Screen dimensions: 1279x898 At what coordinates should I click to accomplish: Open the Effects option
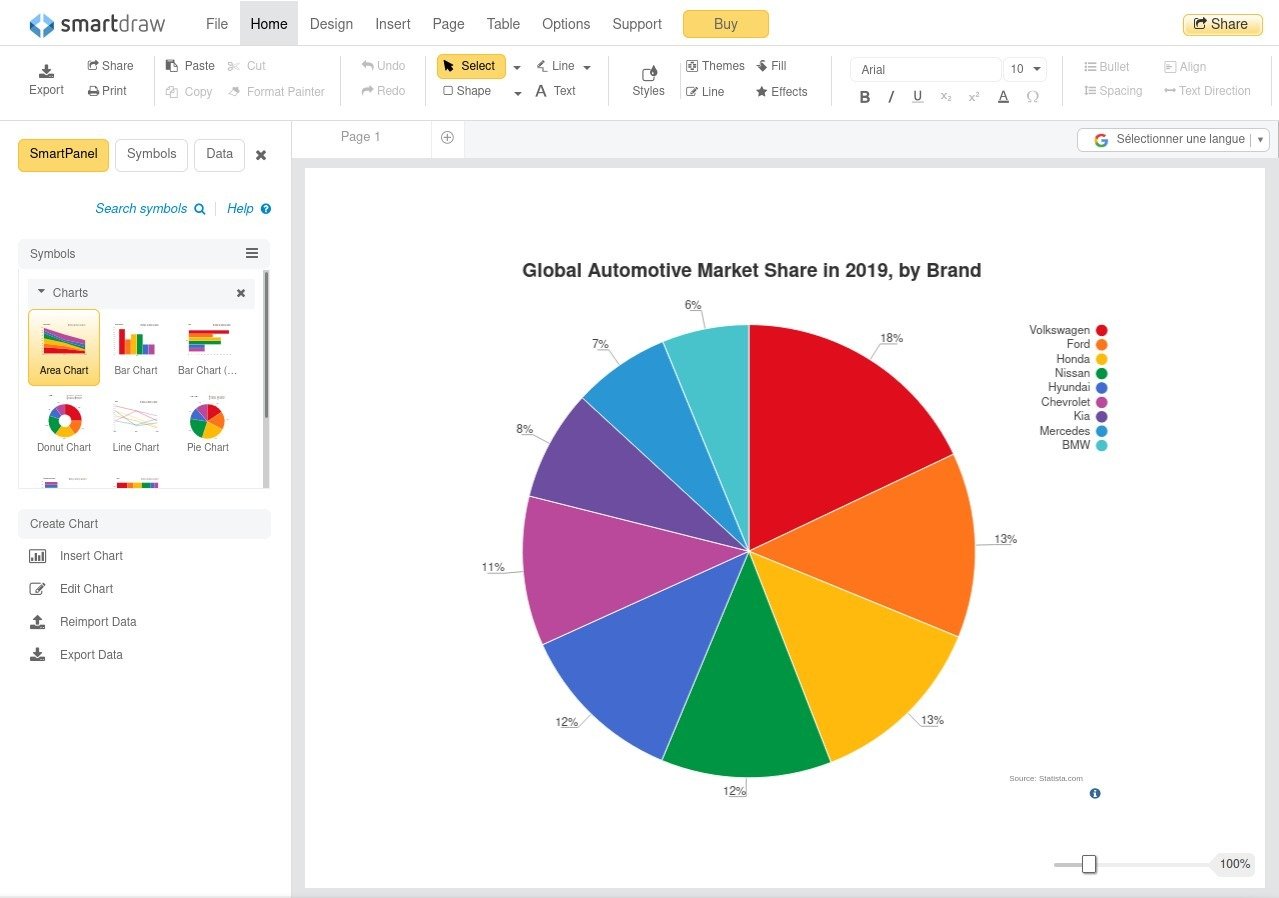[x=781, y=92]
